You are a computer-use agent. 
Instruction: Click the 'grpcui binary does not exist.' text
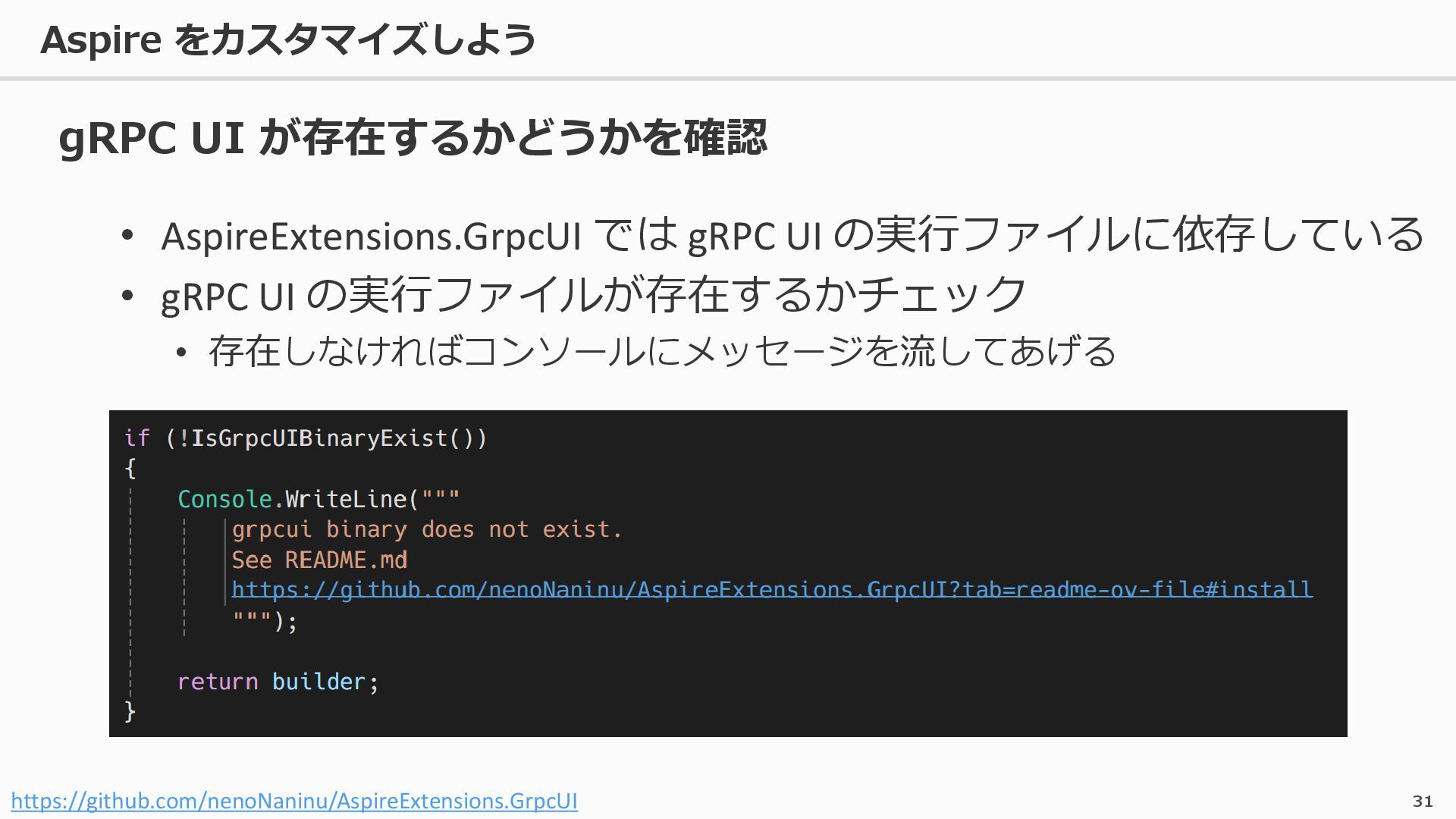point(426,529)
